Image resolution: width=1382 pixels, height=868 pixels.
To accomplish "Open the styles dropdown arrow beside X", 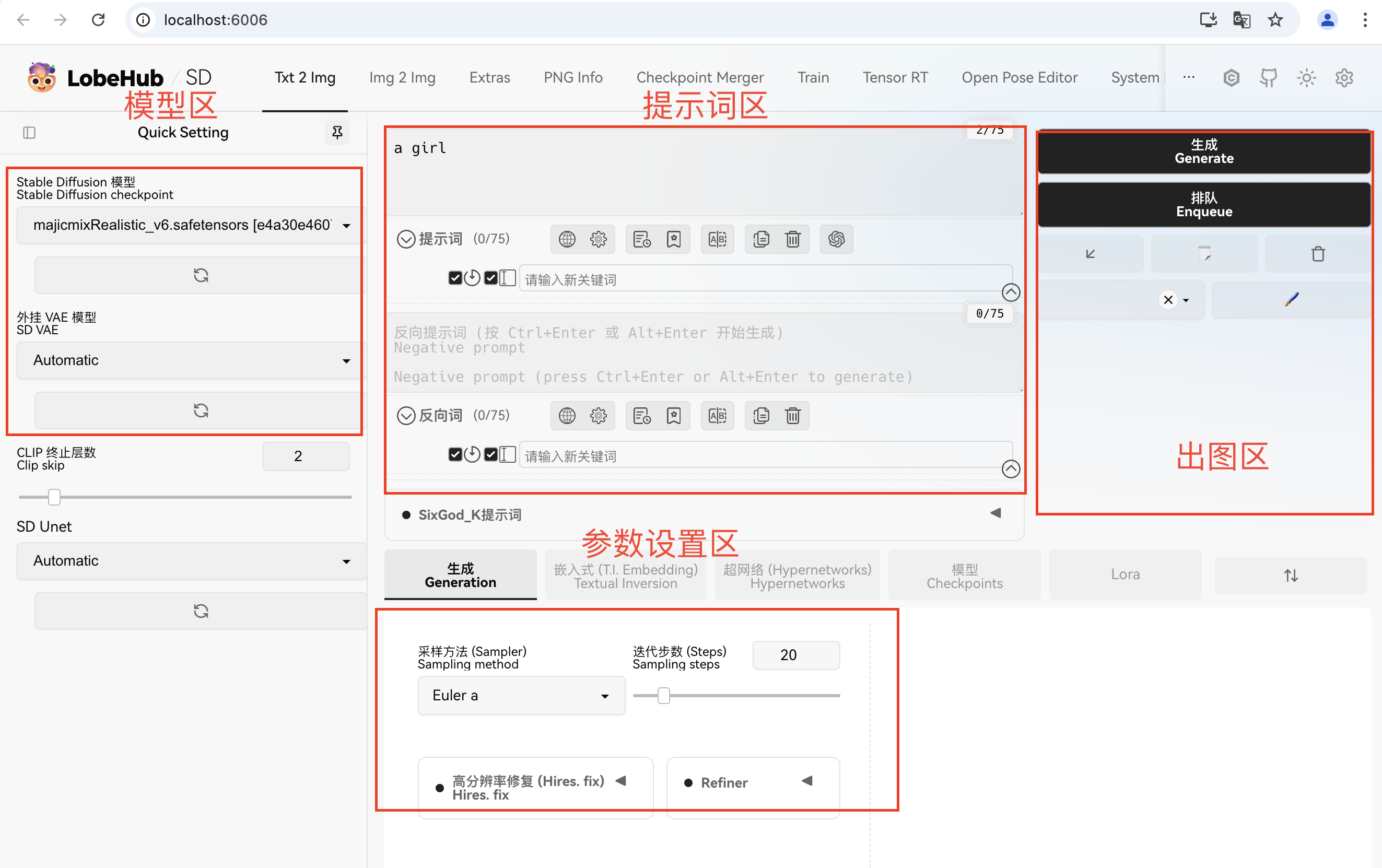I will click(x=1186, y=300).
